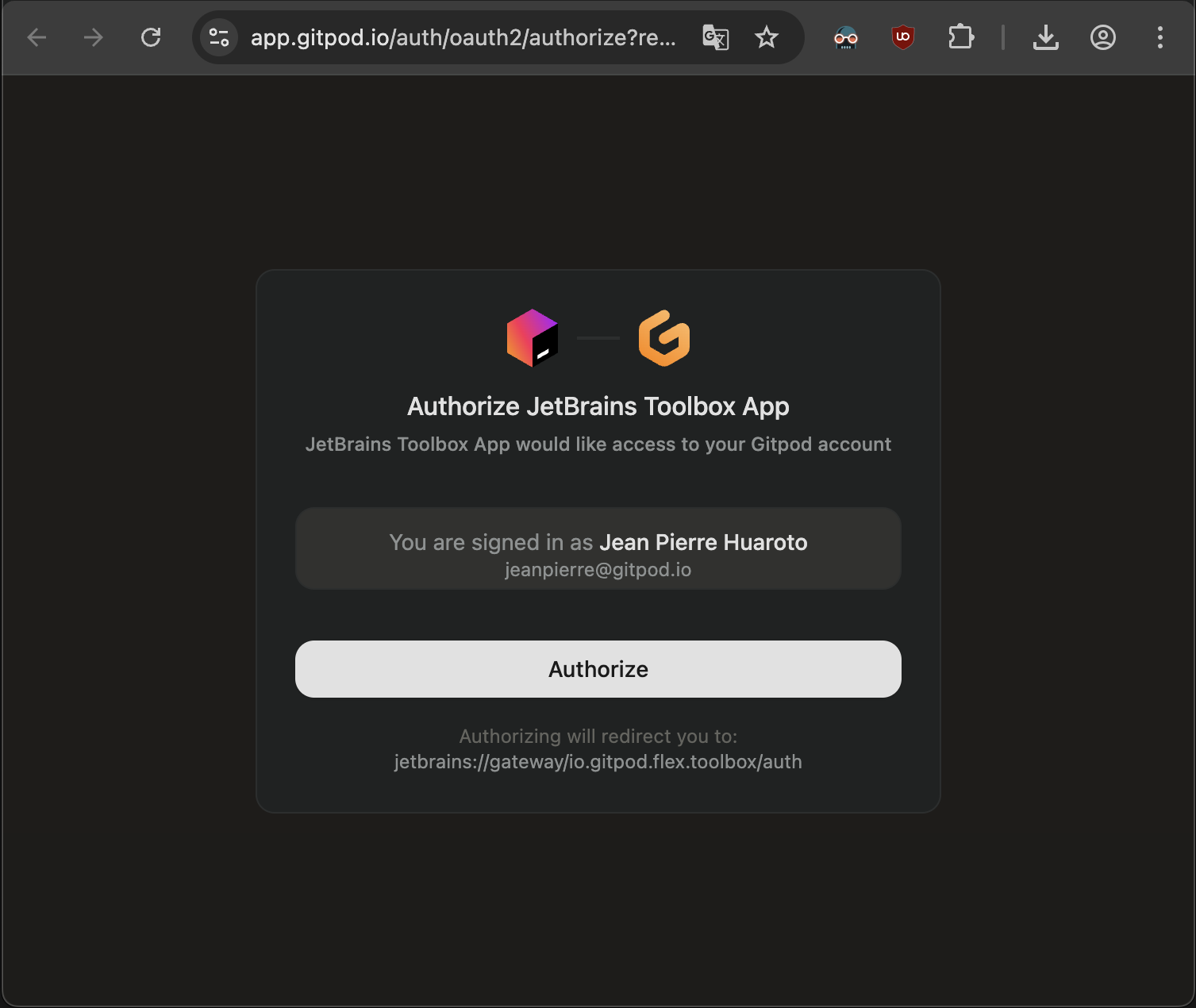Click the orange Gitpod logo
Image resolution: width=1196 pixels, height=1008 pixels.
click(664, 338)
